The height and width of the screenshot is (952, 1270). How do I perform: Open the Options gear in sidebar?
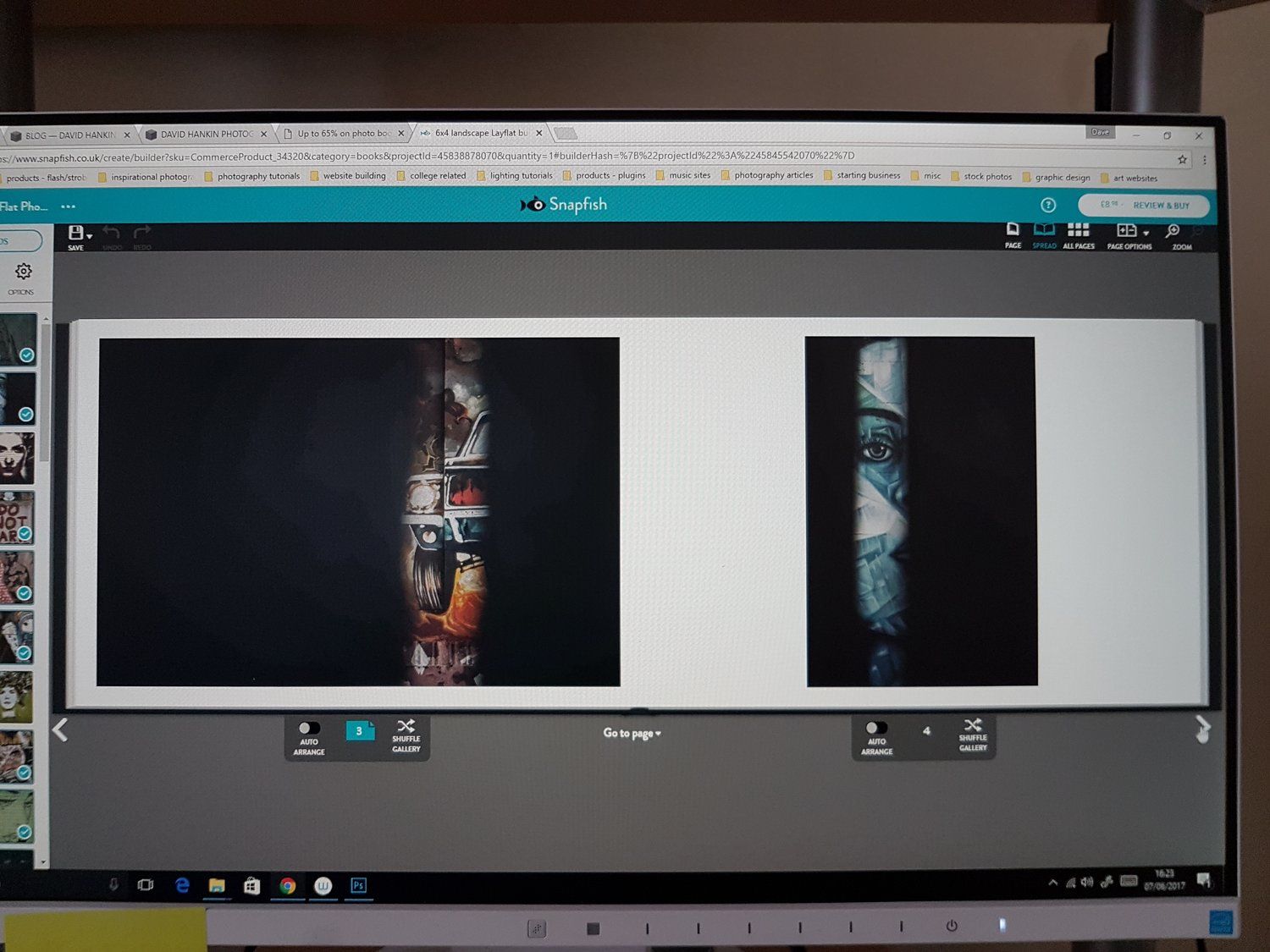pos(23,272)
